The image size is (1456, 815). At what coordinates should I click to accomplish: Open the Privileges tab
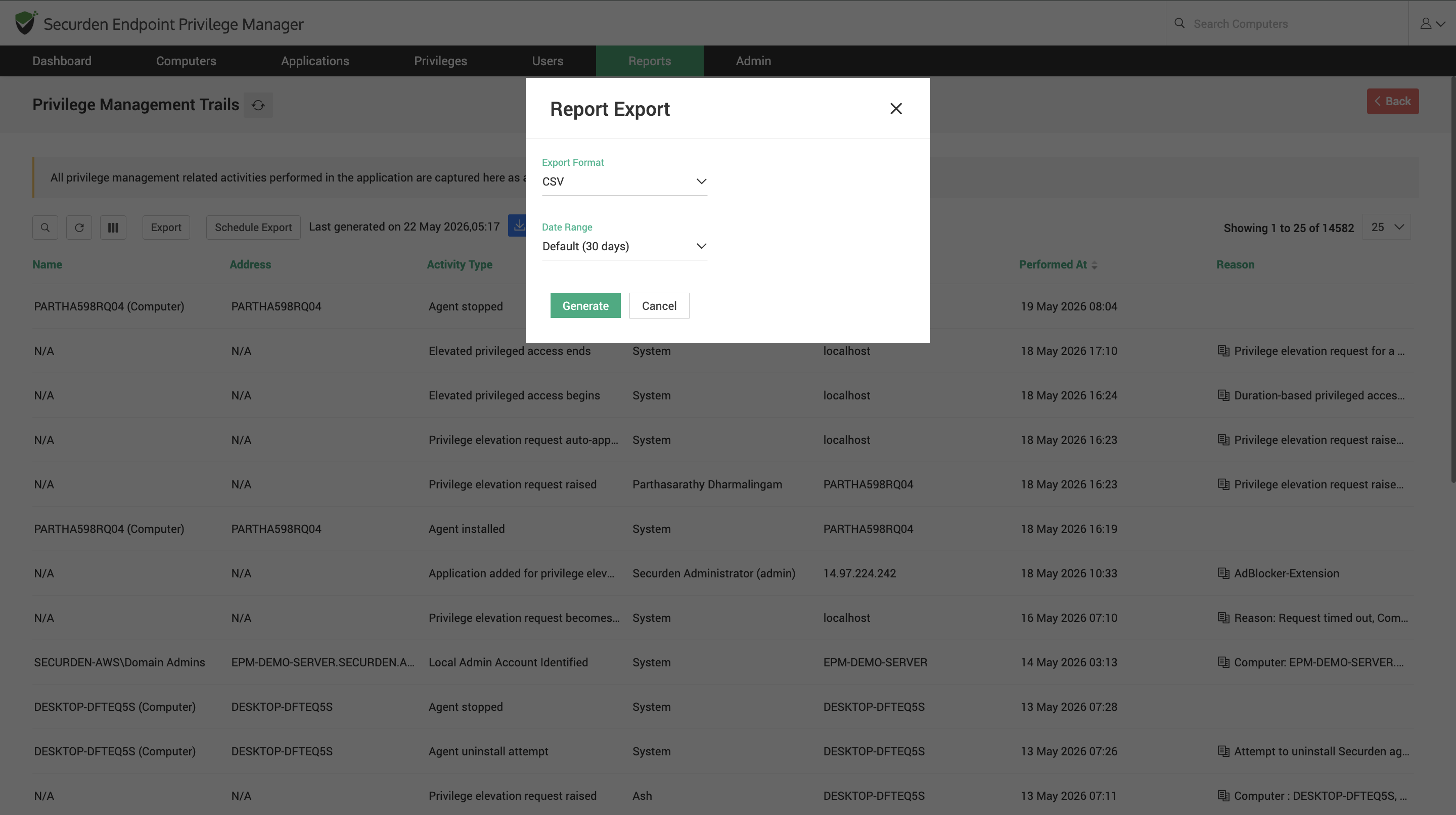click(440, 61)
